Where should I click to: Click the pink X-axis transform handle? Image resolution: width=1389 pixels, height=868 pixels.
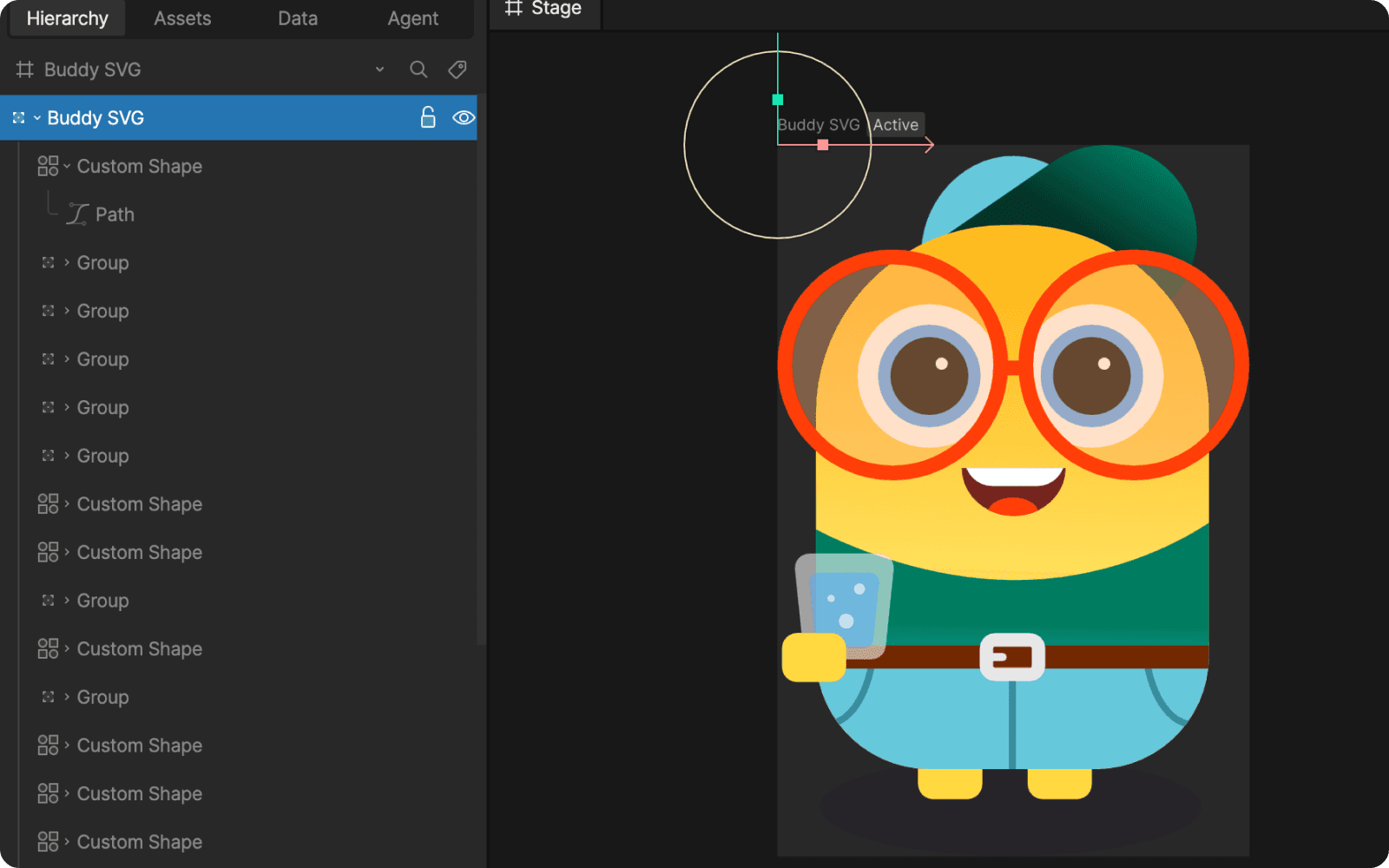coord(823,145)
